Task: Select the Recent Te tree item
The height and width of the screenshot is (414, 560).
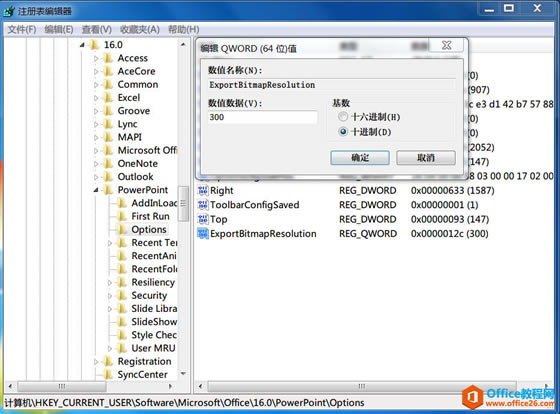Action: coord(154,243)
